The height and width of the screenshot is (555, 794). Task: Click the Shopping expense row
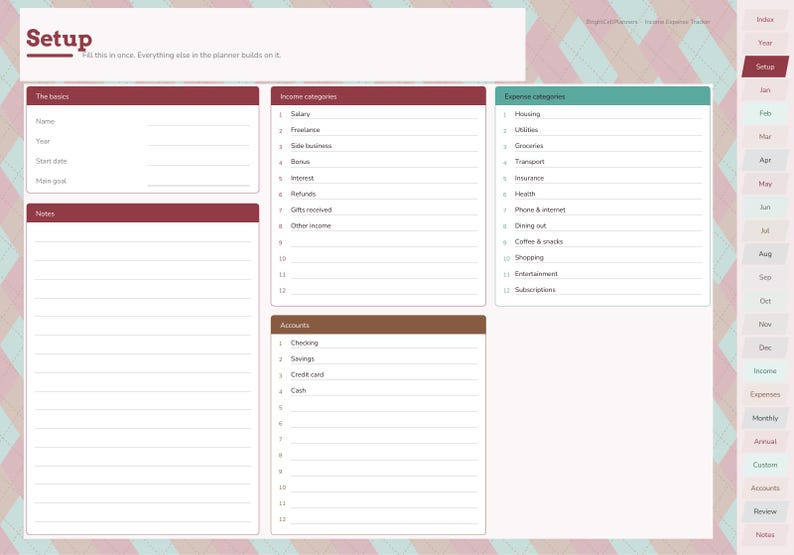pyautogui.click(x=603, y=258)
